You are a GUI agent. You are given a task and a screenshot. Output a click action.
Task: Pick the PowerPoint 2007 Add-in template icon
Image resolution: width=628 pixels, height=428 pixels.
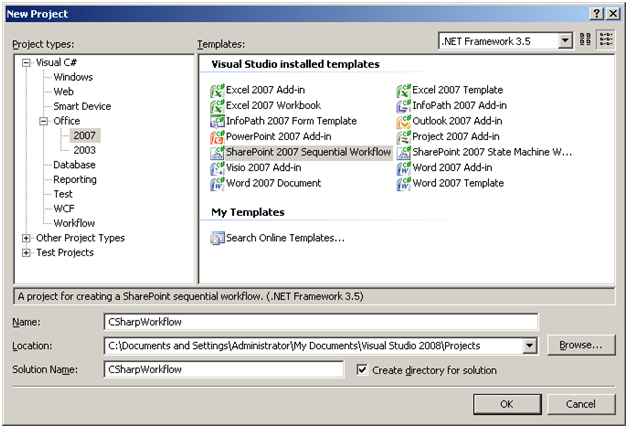click(x=217, y=137)
